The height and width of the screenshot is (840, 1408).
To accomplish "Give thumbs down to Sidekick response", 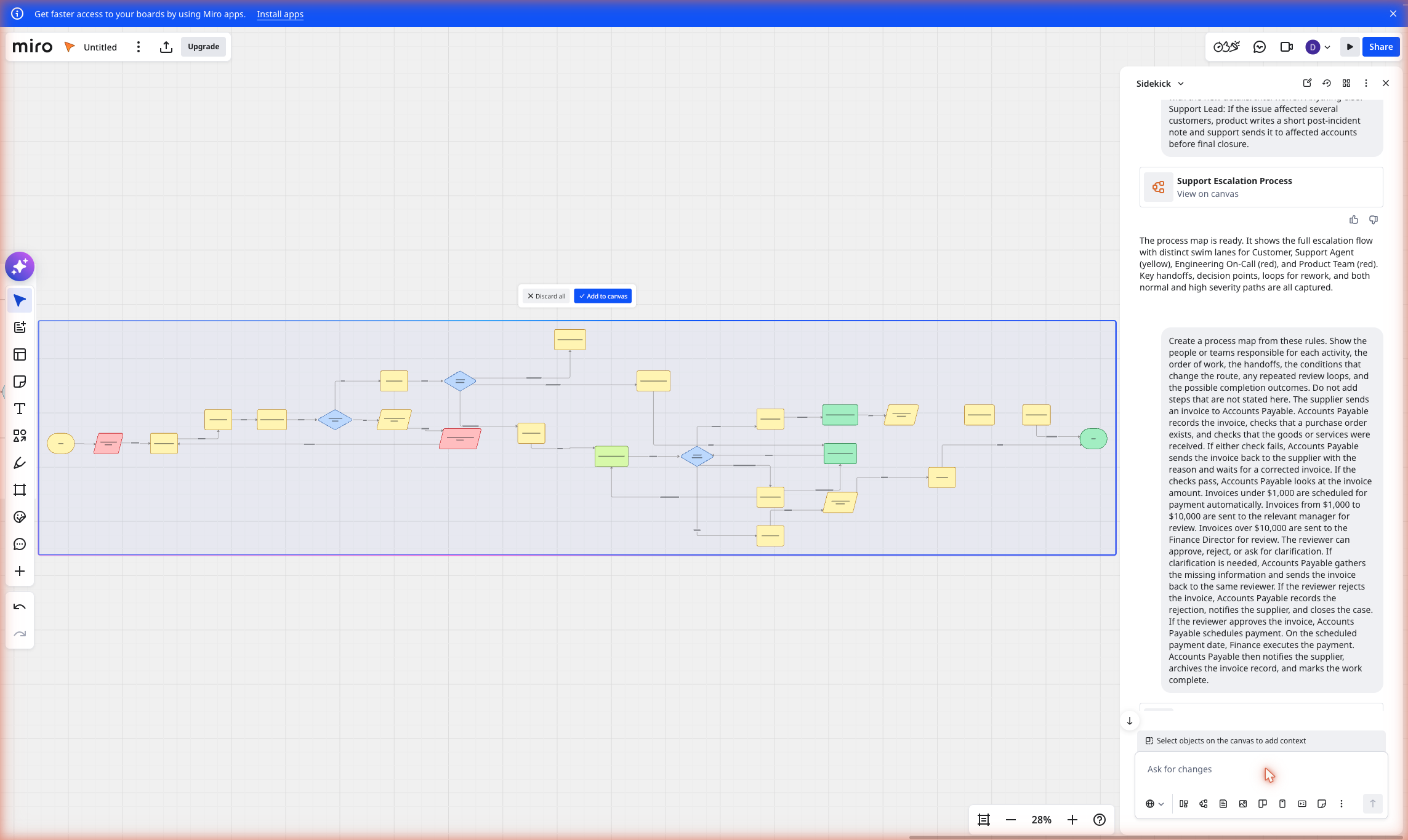I will (x=1374, y=220).
